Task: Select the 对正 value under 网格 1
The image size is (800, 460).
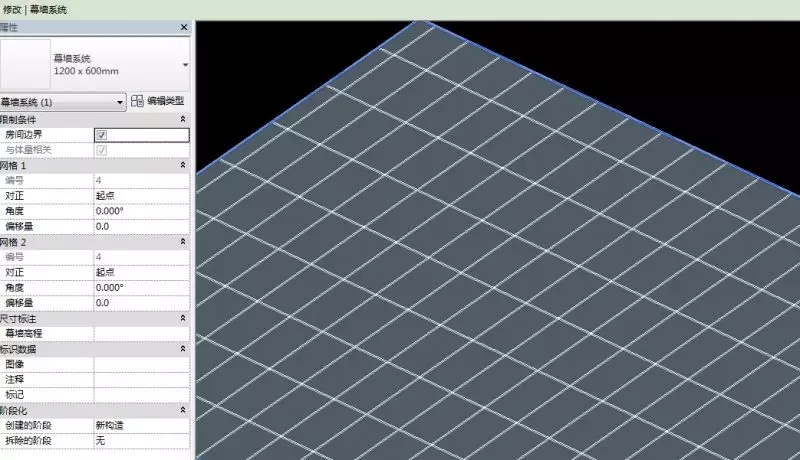Action: (142, 196)
